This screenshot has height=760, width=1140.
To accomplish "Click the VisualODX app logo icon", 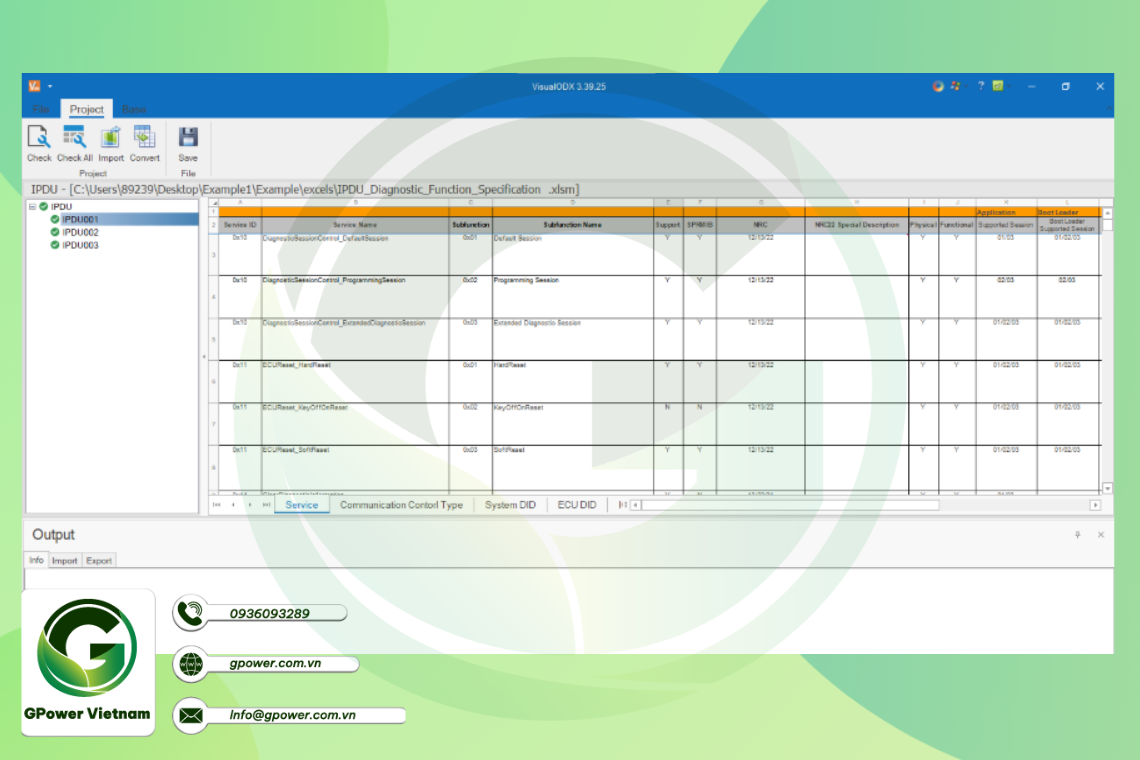I will tap(34, 86).
